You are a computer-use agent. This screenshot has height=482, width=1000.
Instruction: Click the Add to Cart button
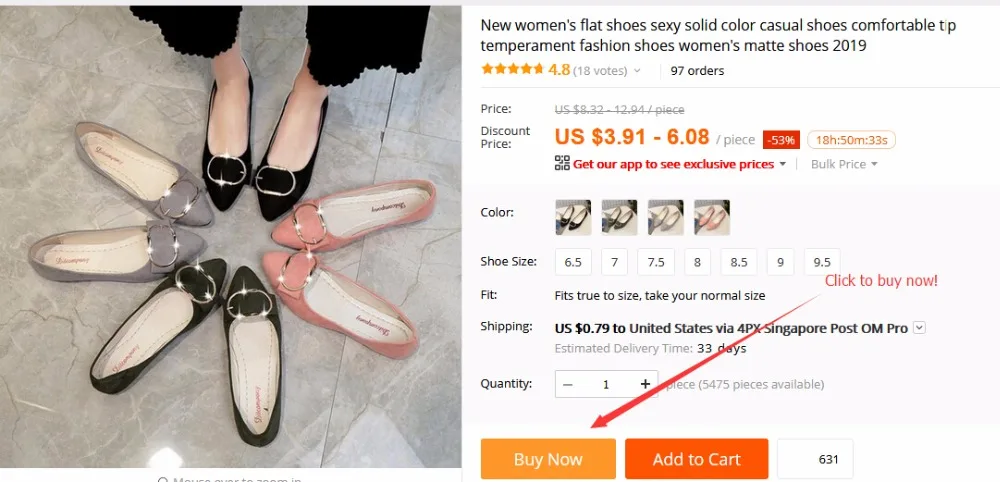tap(696, 459)
